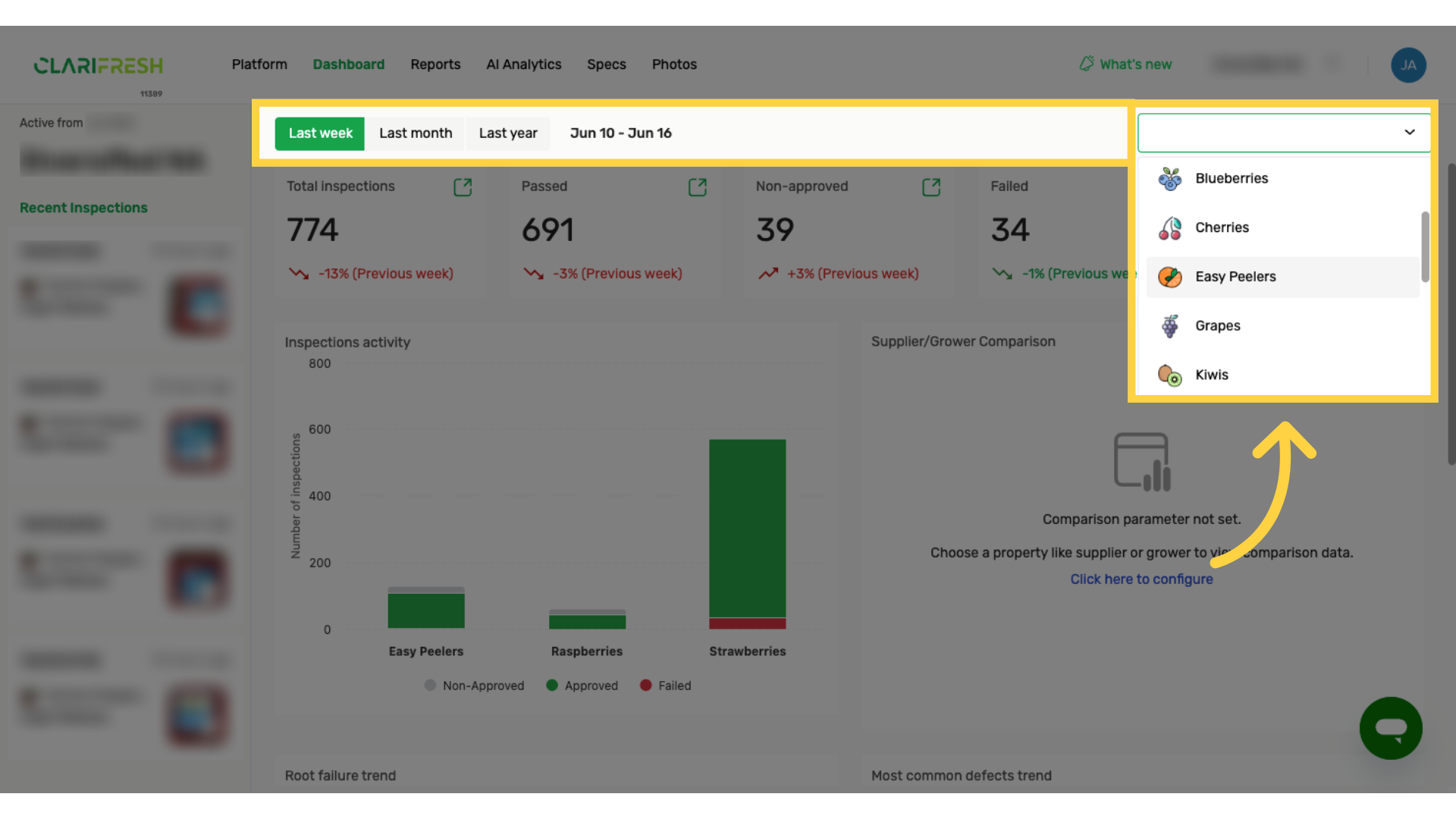Go to the Dashboard tab
This screenshot has width=1456, height=819.
tap(349, 64)
